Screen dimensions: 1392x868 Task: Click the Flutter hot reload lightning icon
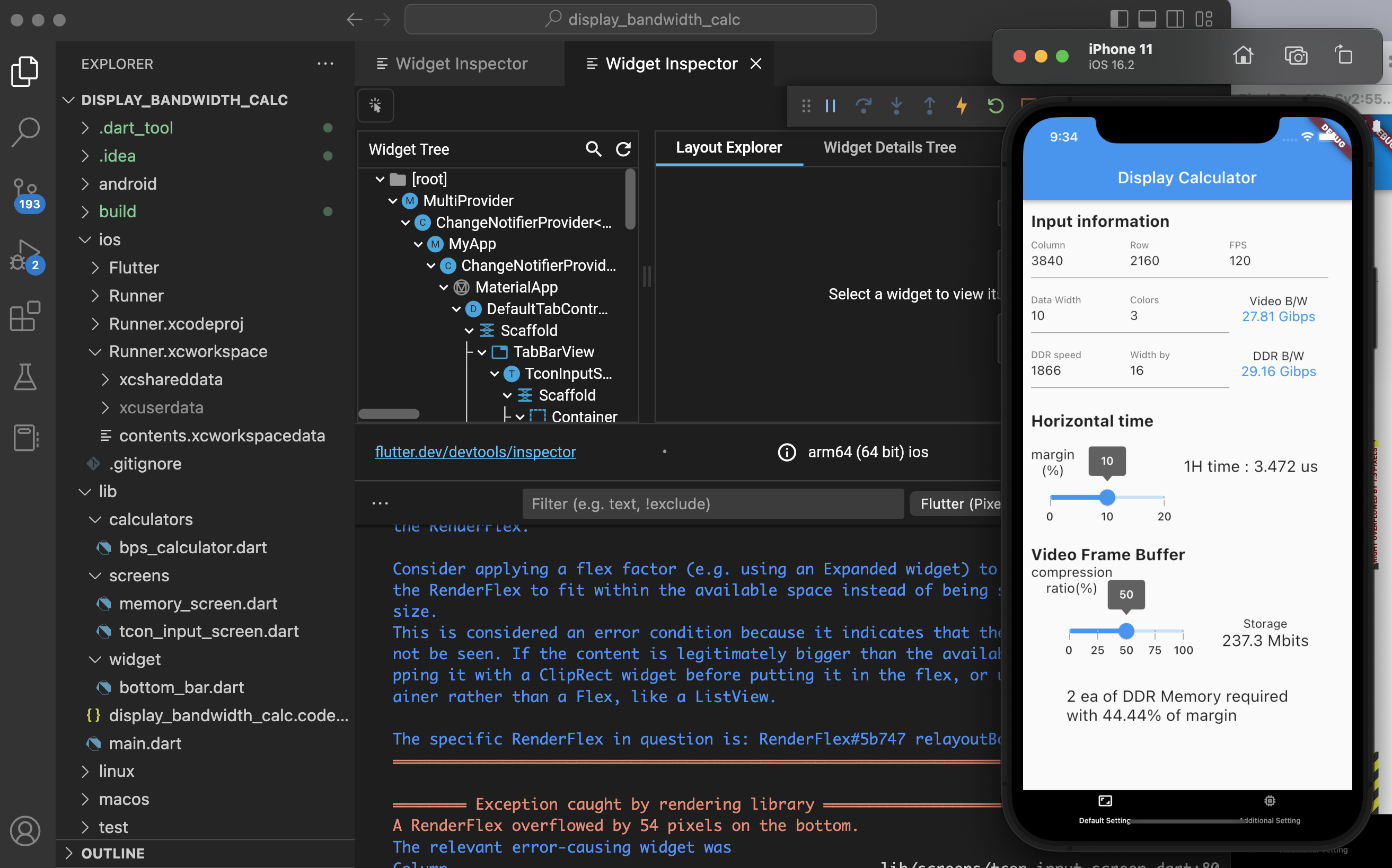(x=962, y=105)
